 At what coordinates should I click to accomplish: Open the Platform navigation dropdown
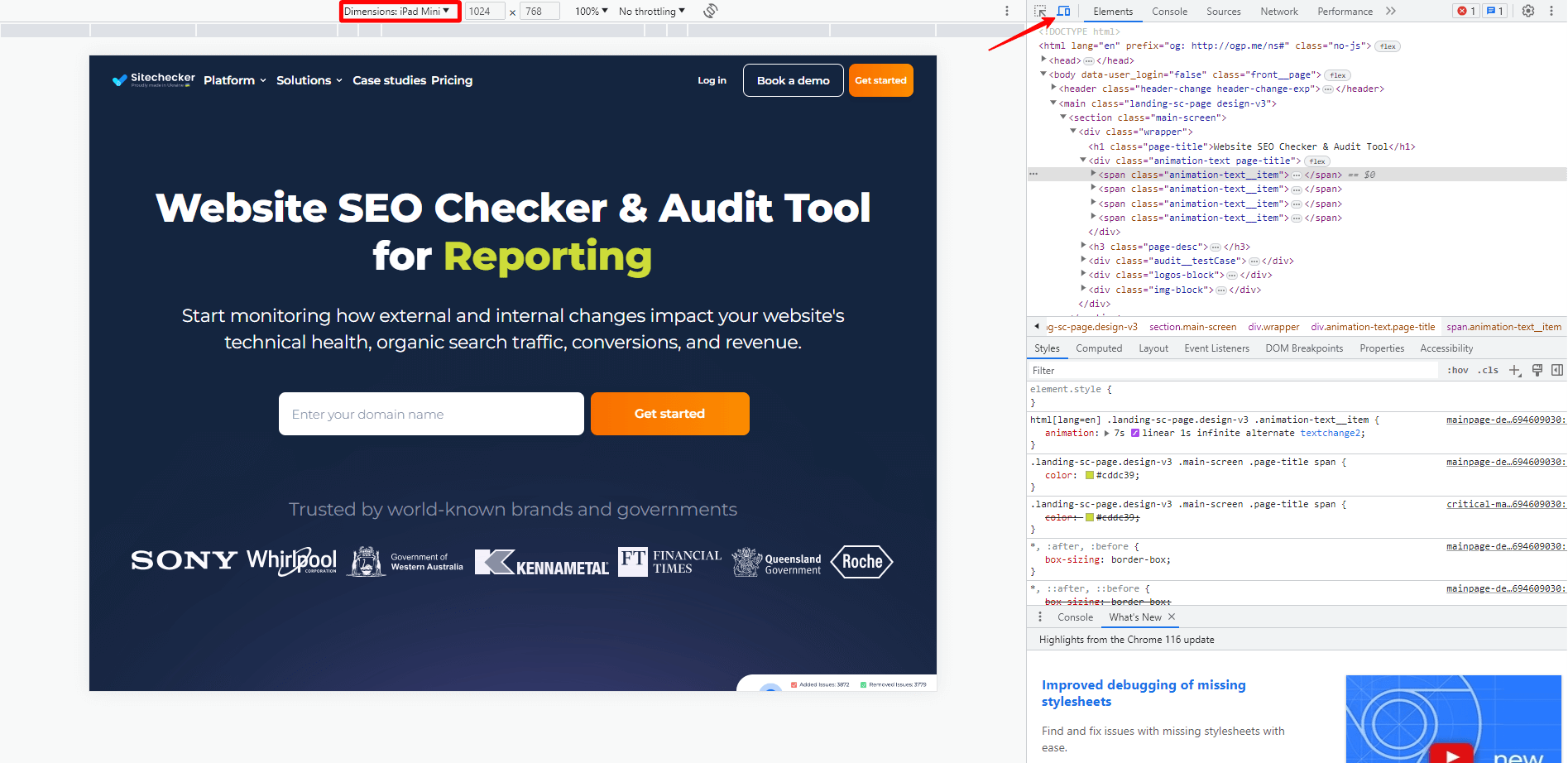tap(235, 80)
